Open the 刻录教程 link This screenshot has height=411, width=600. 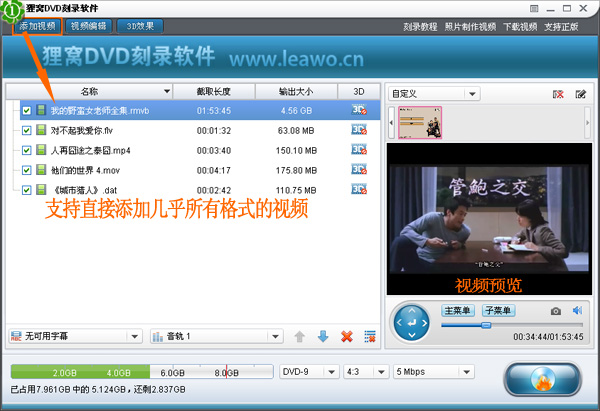click(x=420, y=27)
